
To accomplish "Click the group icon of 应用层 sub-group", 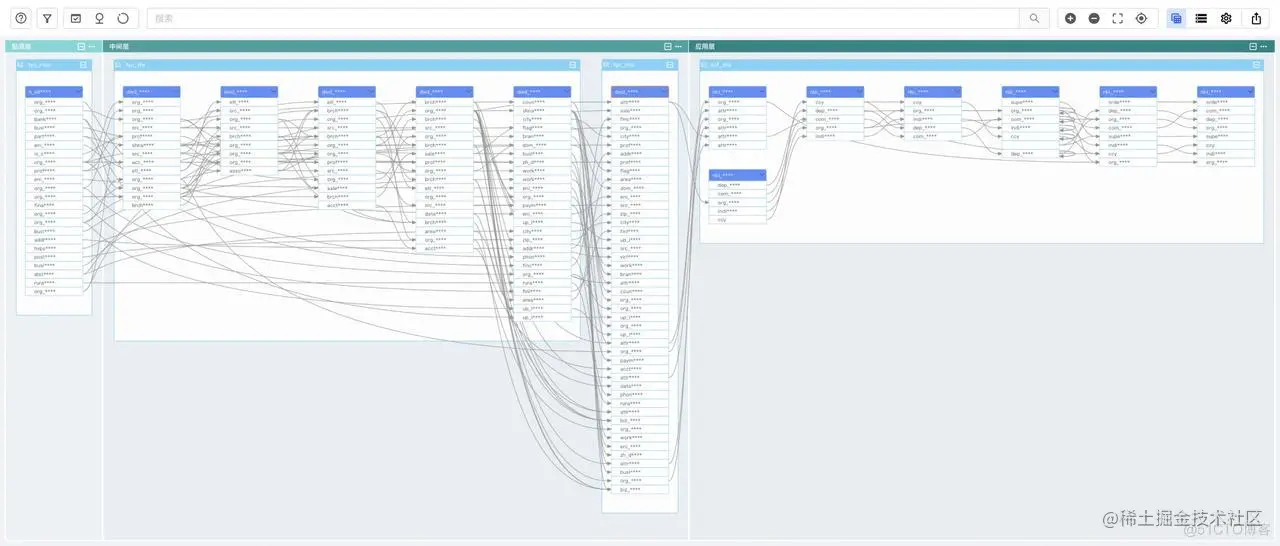I will 705,65.
